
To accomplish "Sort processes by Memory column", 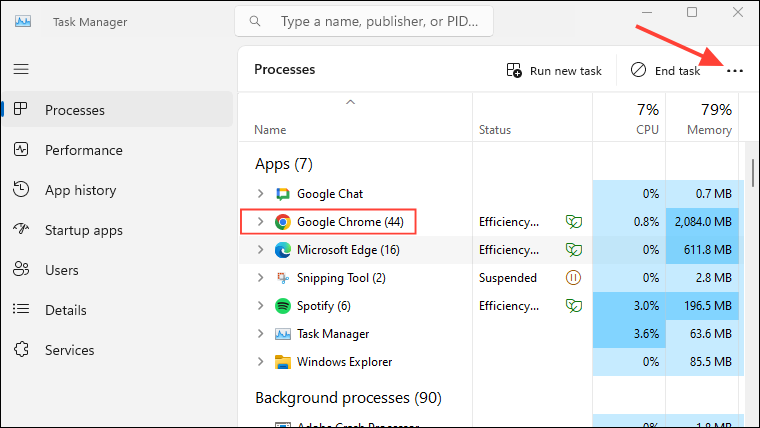I will tap(709, 118).
